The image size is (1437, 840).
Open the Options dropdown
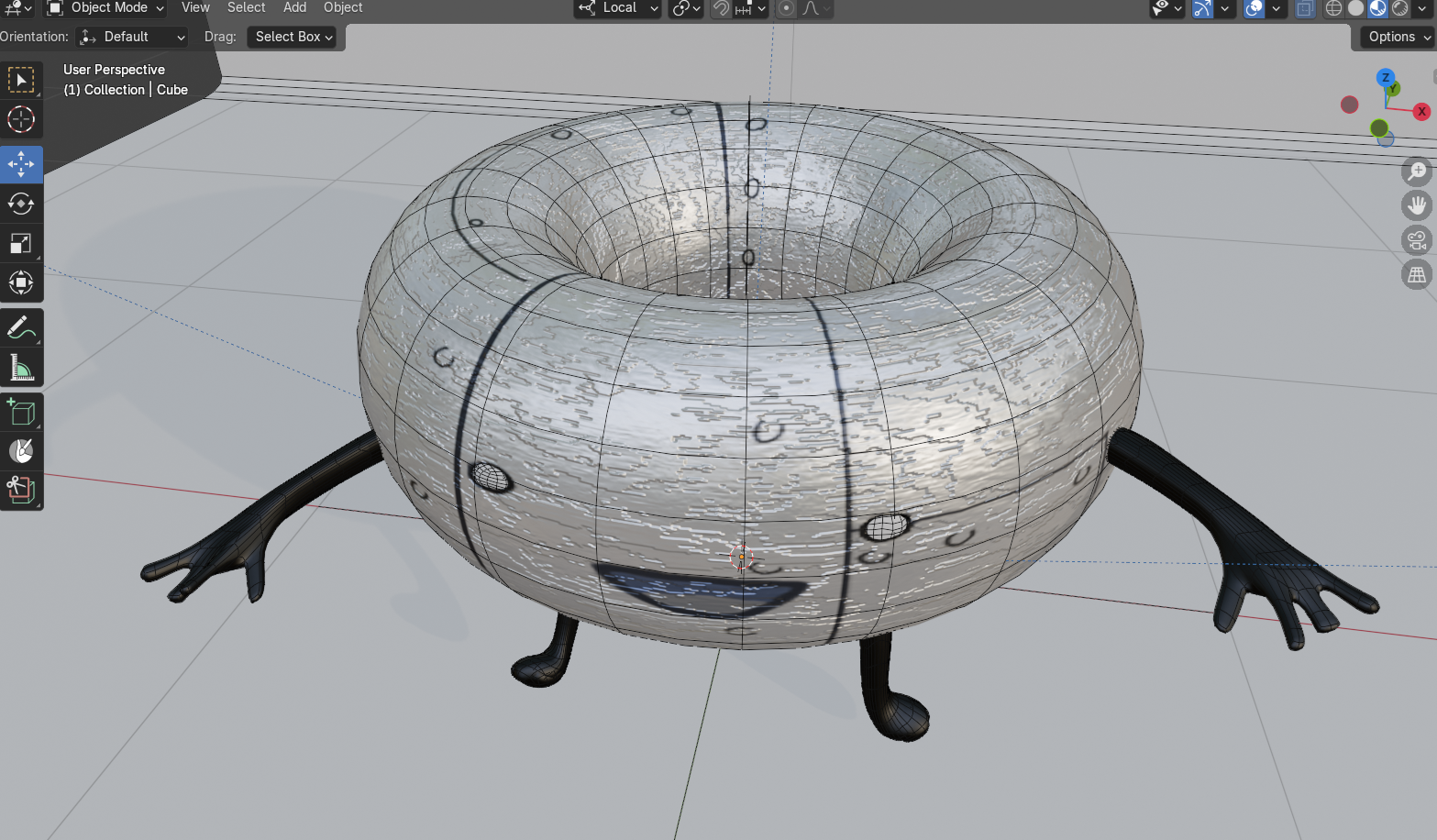[x=1398, y=37]
